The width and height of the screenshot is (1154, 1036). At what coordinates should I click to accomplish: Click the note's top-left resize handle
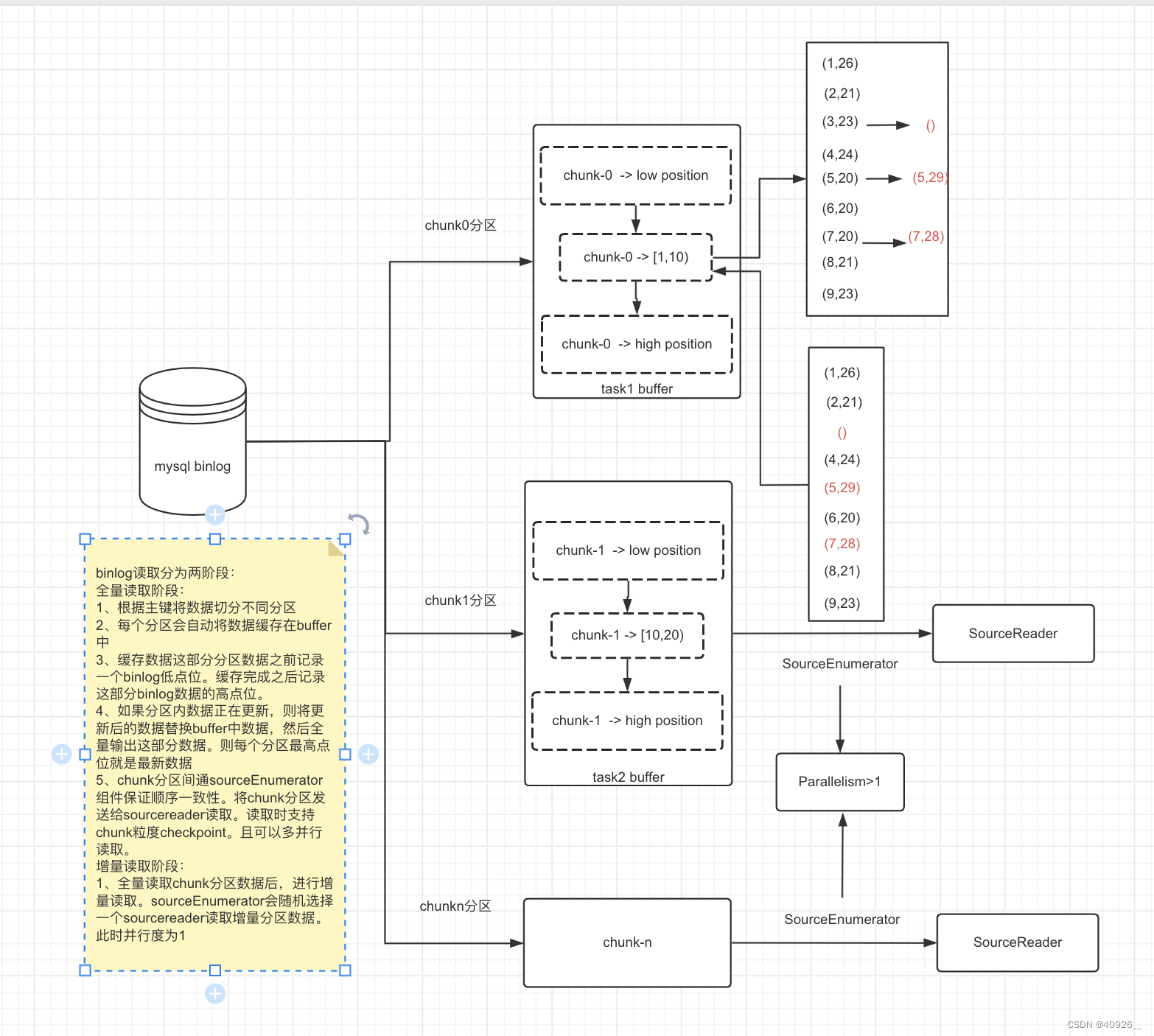click(x=85, y=539)
